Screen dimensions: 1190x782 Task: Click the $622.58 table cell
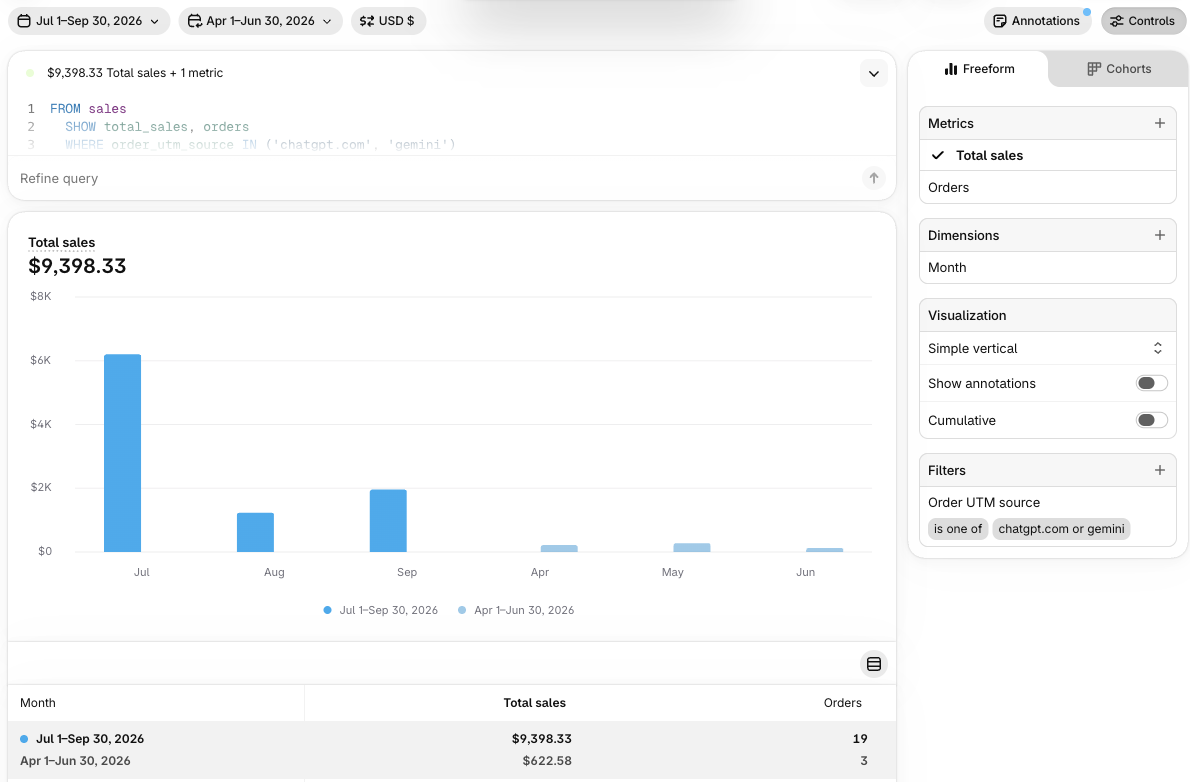[546, 761]
